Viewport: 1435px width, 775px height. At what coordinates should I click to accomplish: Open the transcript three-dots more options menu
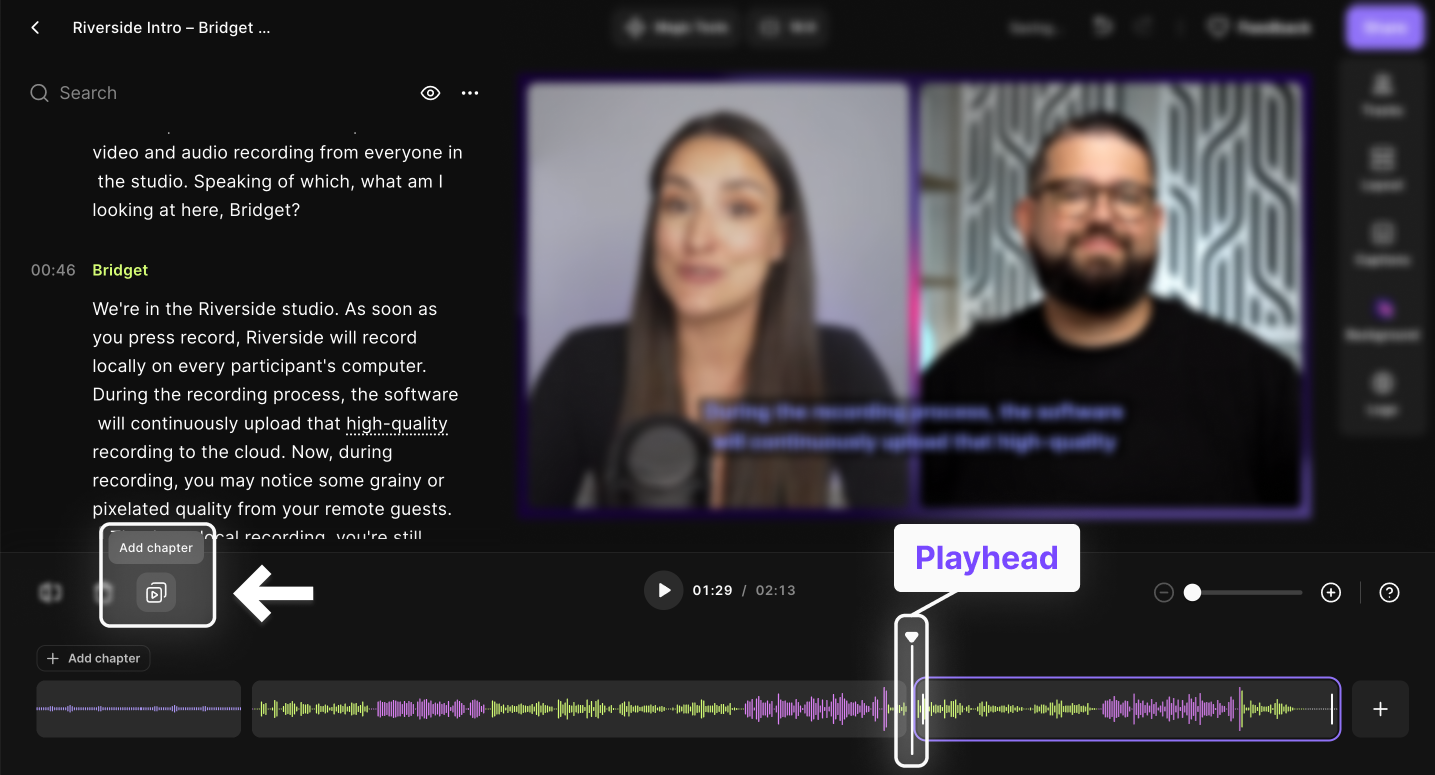pos(470,93)
